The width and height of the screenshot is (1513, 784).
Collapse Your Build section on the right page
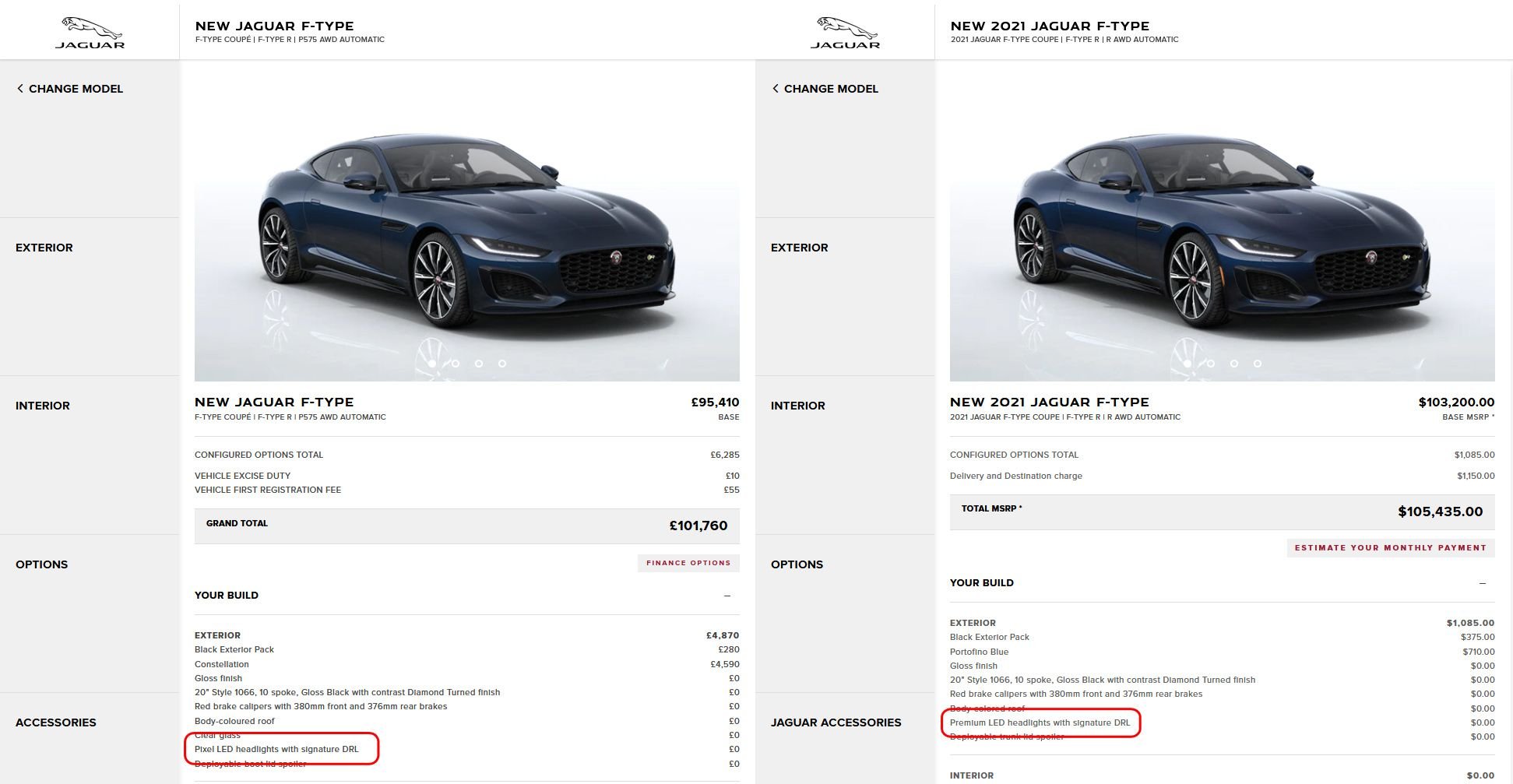click(x=1483, y=583)
